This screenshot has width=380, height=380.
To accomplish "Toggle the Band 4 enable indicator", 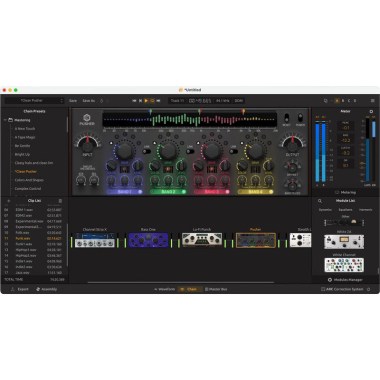I will (x=271, y=192).
